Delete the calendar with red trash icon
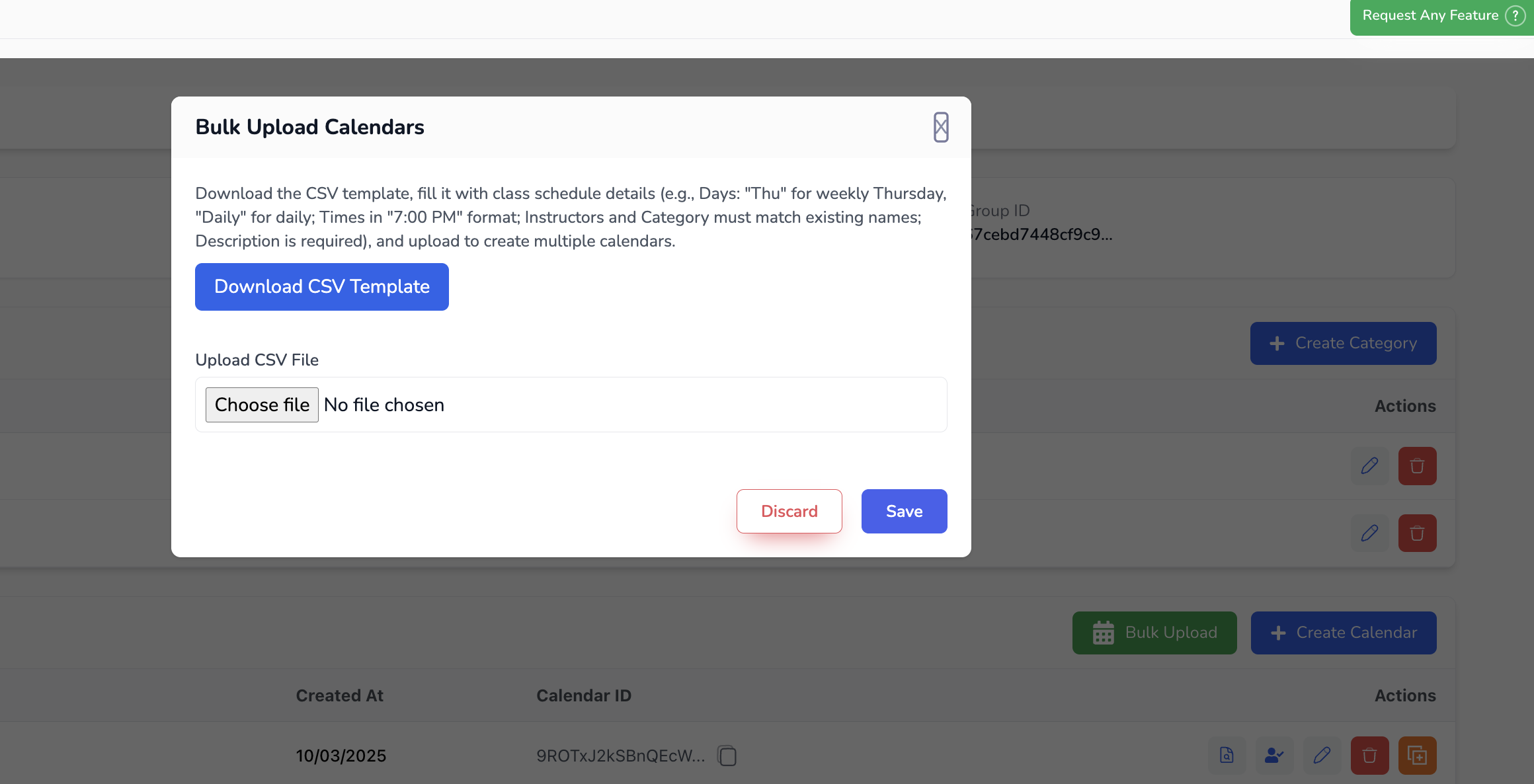Image resolution: width=1534 pixels, height=784 pixels. (x=1369, y=755)
